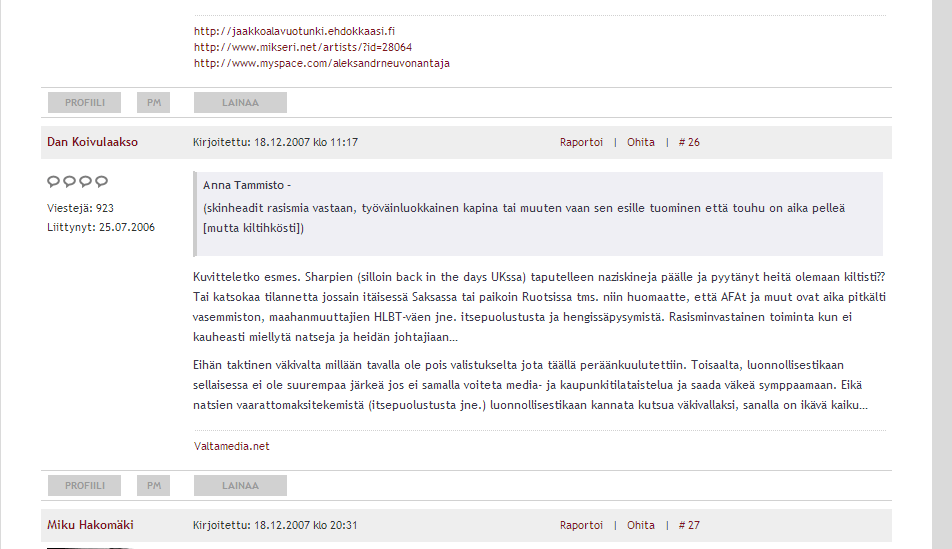Image resolution: width=952 pixels, height=549 pixels.
Task: Report post #26 with Raportoi
Action: click(581, 142)
